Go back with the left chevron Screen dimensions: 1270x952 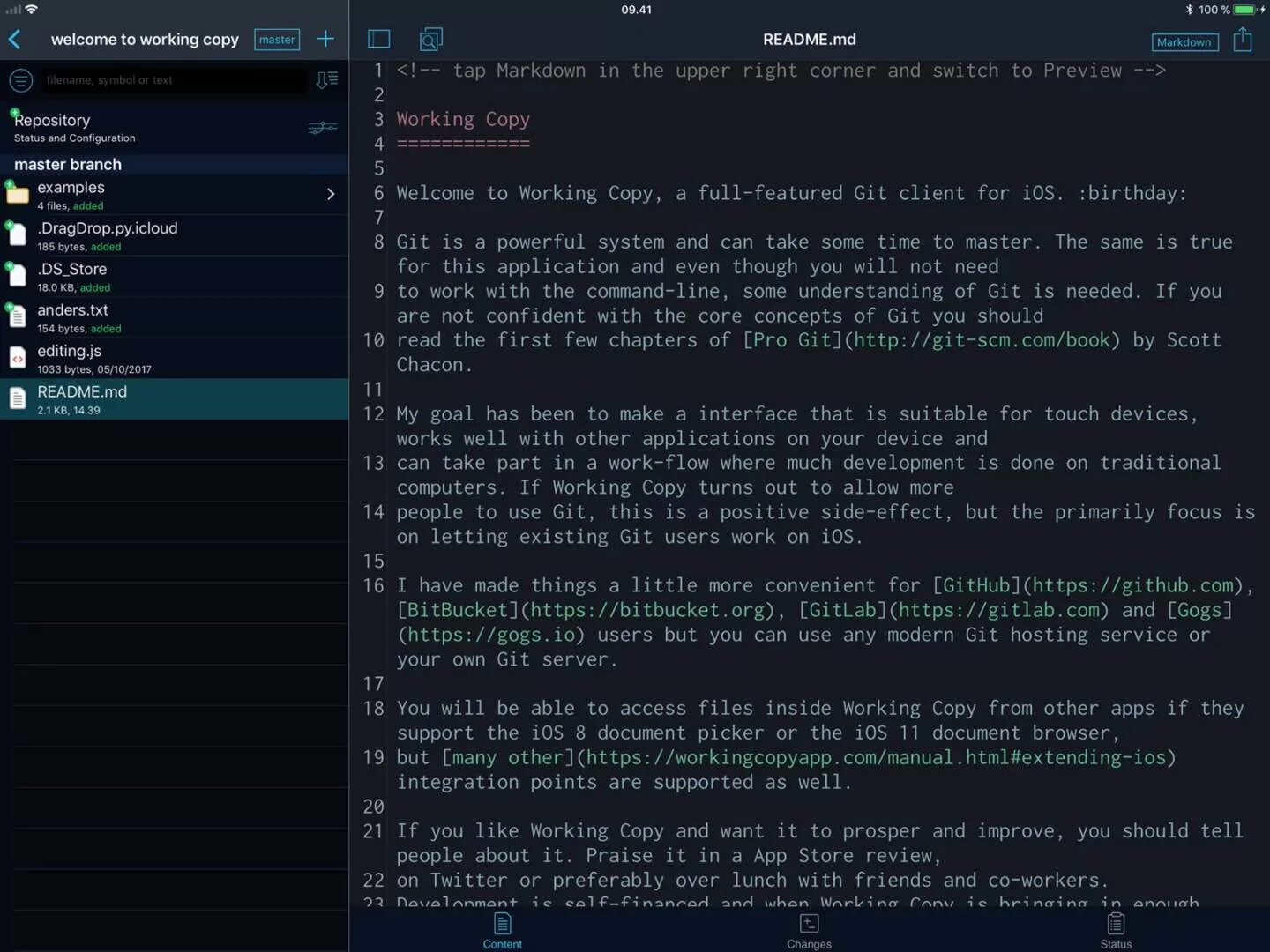pyautogui.click(x=15, y=40)
